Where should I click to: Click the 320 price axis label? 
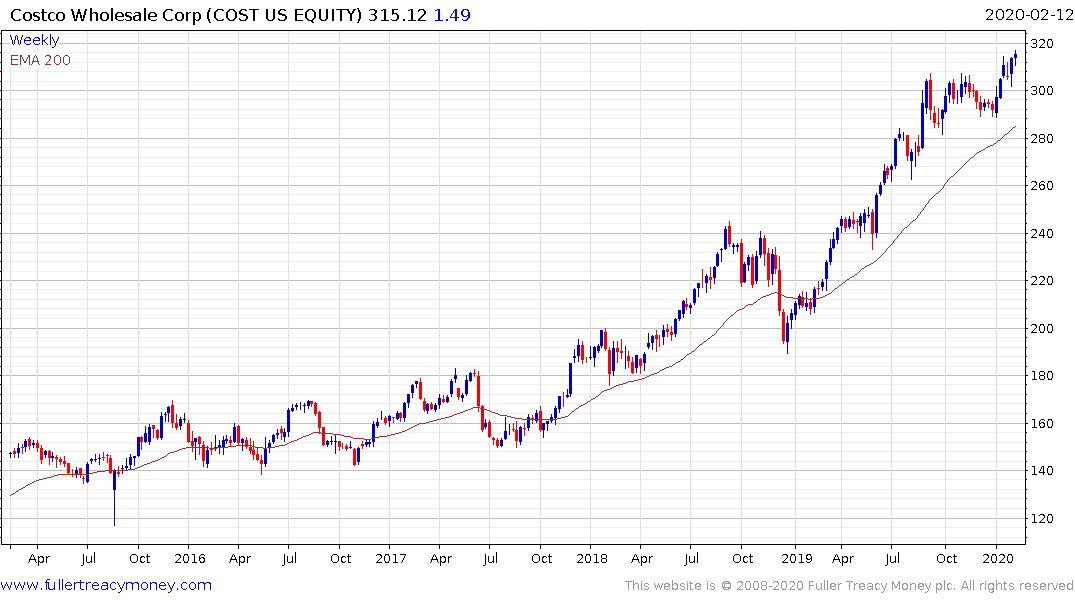[1042, 44]
